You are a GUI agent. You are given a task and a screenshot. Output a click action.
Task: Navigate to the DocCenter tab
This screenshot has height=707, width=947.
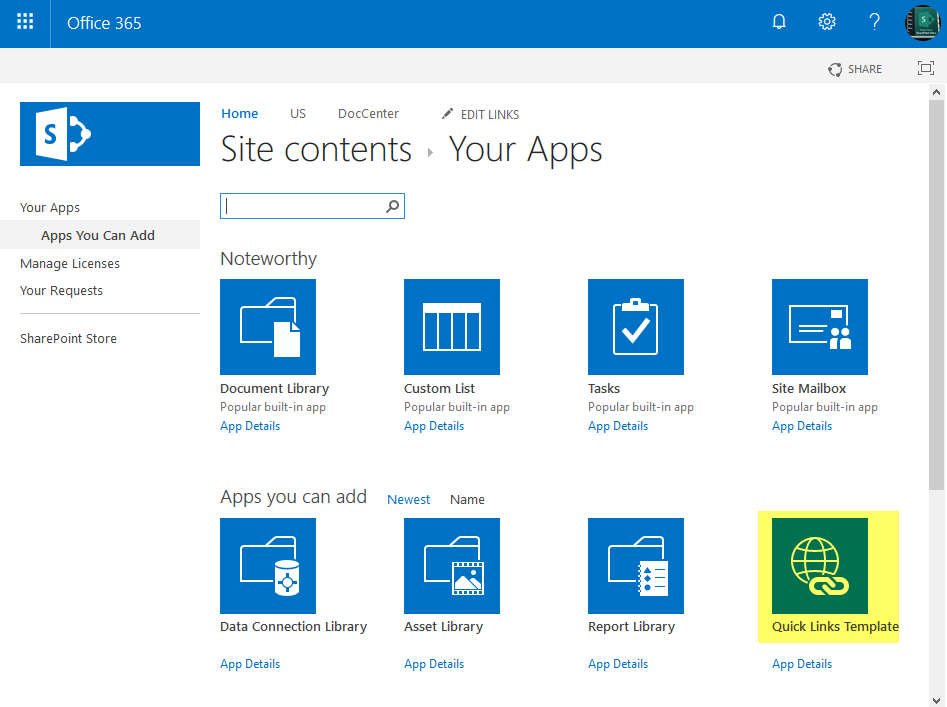point(367,113)
